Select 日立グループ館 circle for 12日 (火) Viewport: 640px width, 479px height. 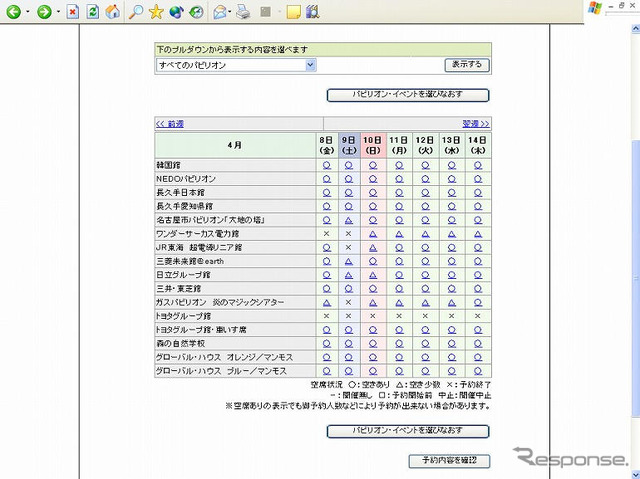[x=425, y=275]
